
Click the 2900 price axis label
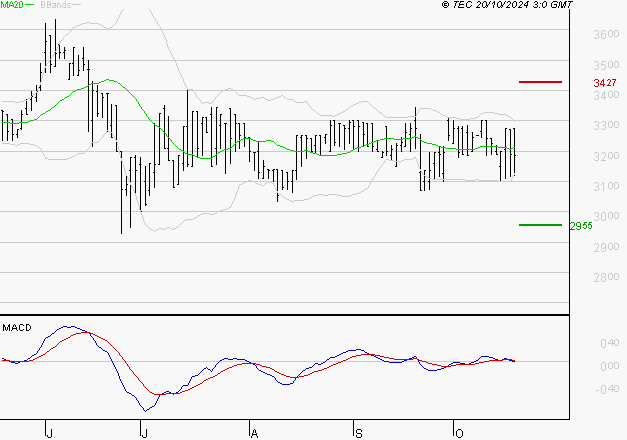coord(606,247)
